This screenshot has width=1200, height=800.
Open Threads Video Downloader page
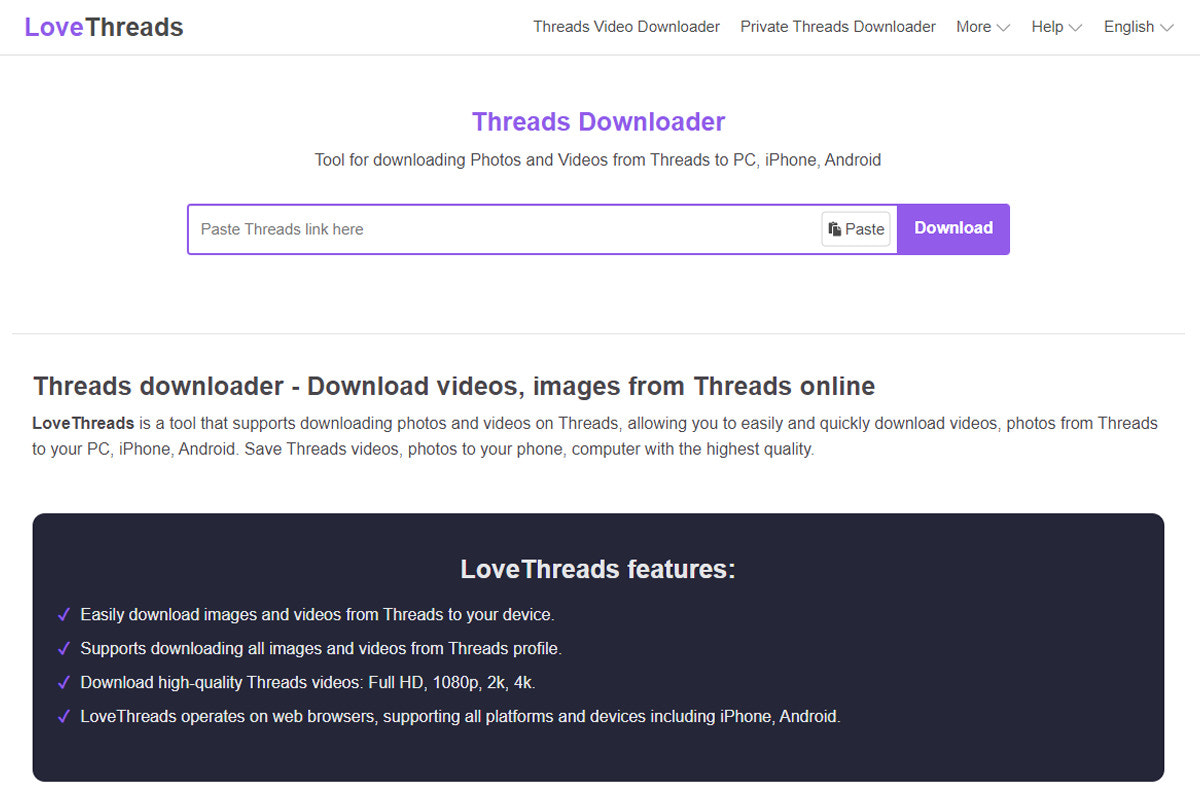click(x=626, y=27)
